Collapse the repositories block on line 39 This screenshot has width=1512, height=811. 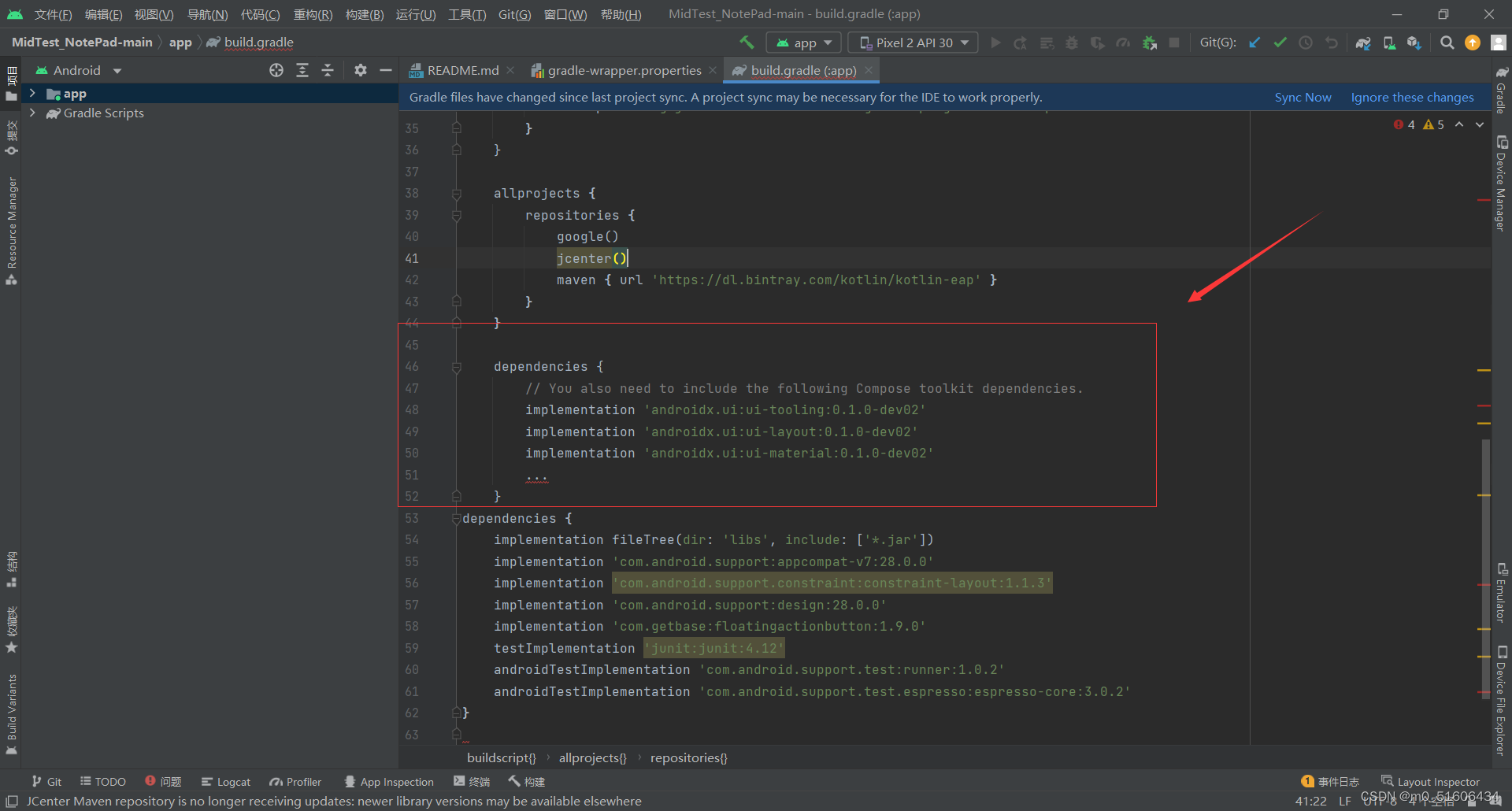[x=457, y=215]
